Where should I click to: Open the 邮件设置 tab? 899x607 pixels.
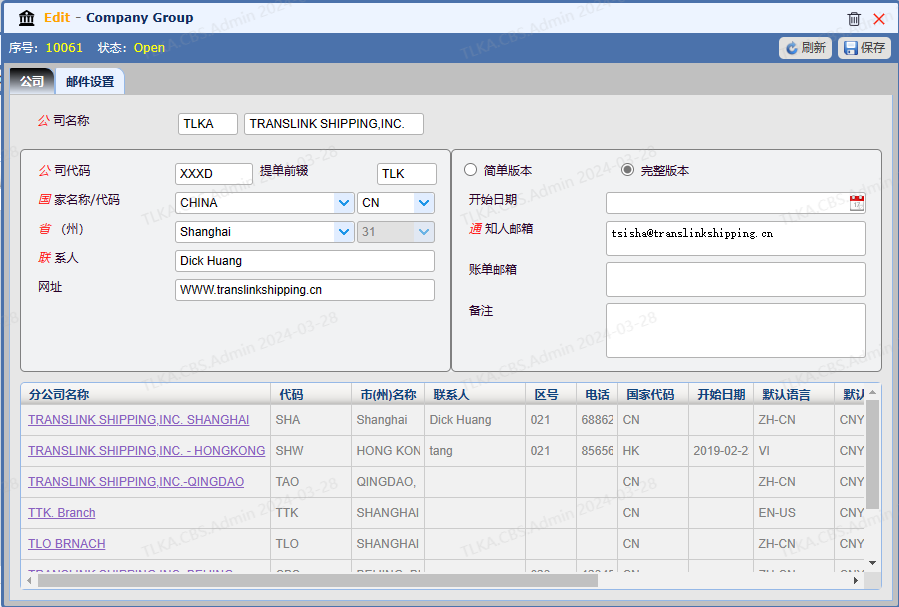90,81
